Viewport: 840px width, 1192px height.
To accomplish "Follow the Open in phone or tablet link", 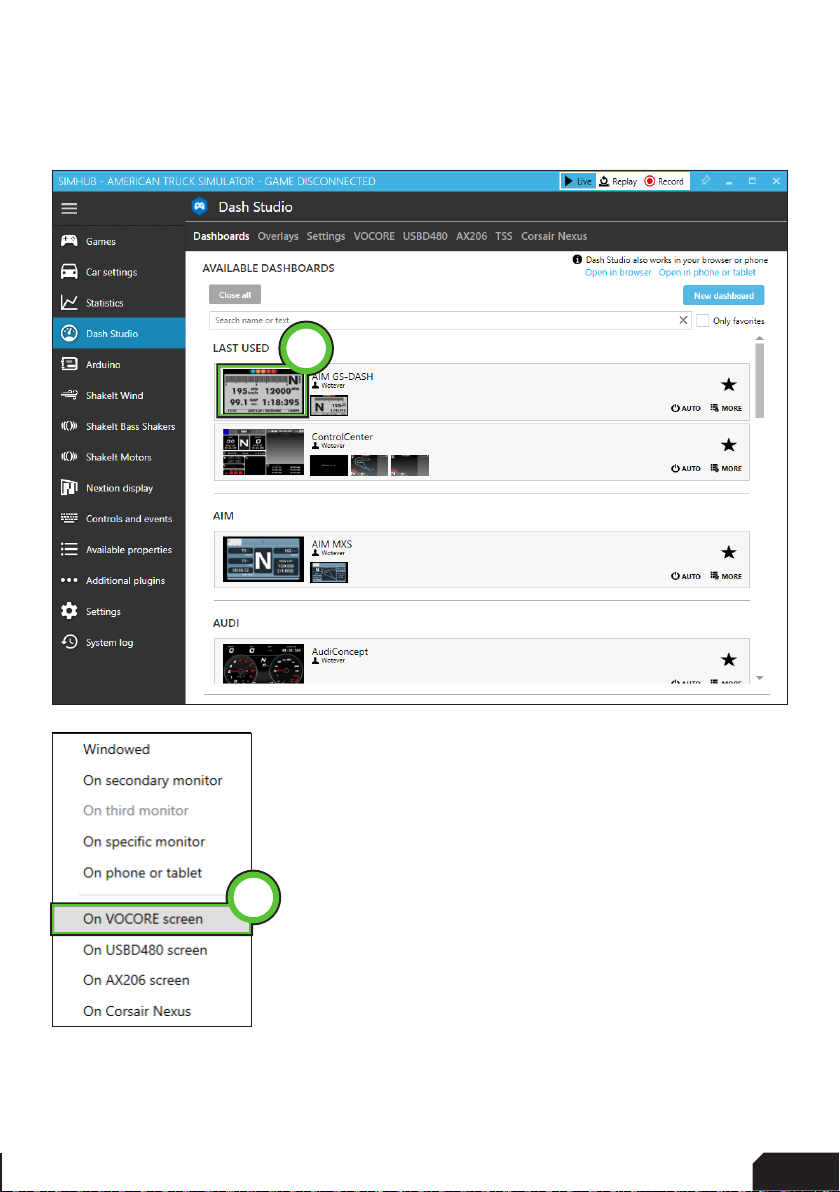I will click(x=707, y=272).
